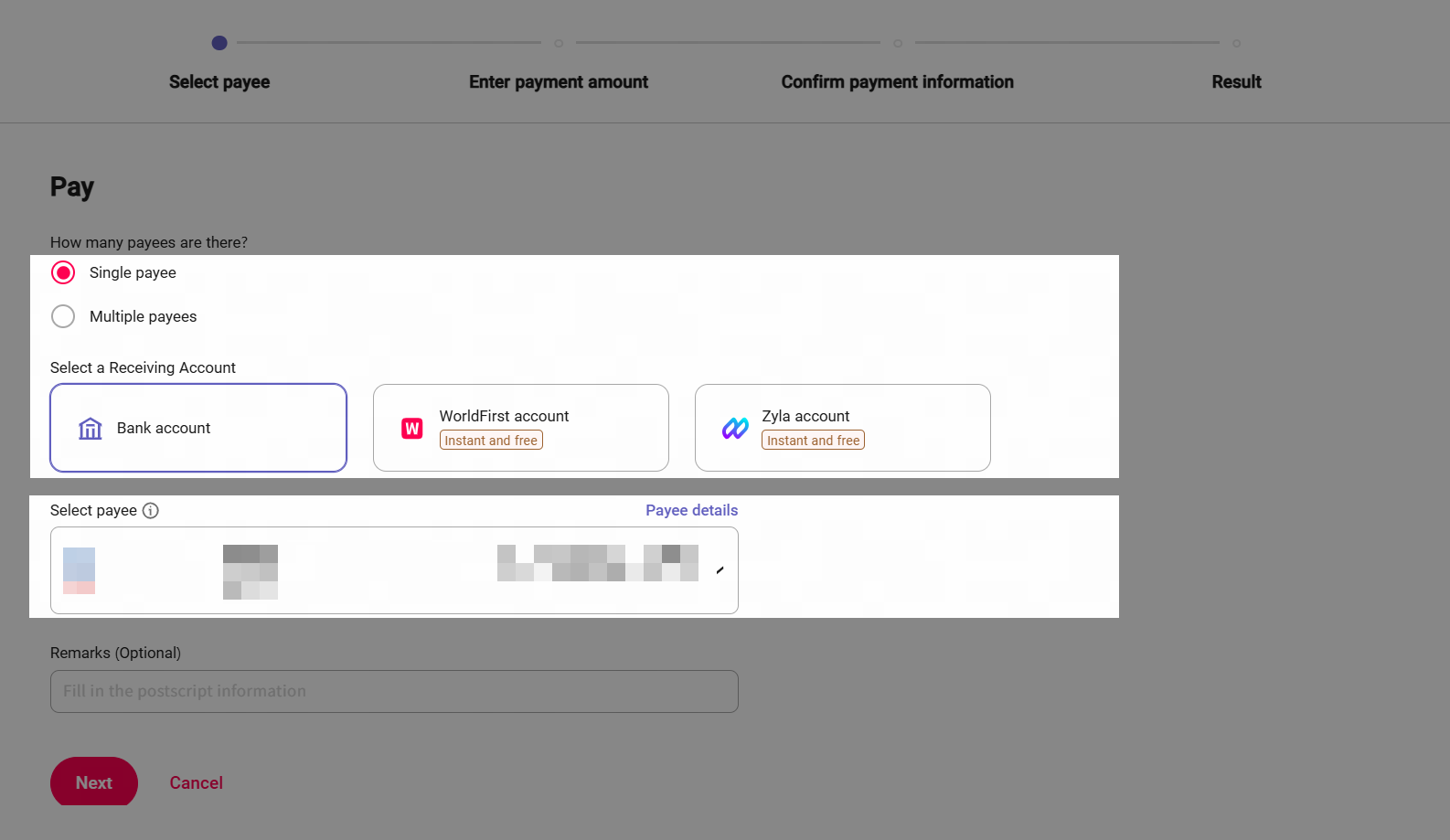Click the Cancel link
The height and width of the screenshot is (840, 1450).
pyautogui.click(x=197, y=782)
